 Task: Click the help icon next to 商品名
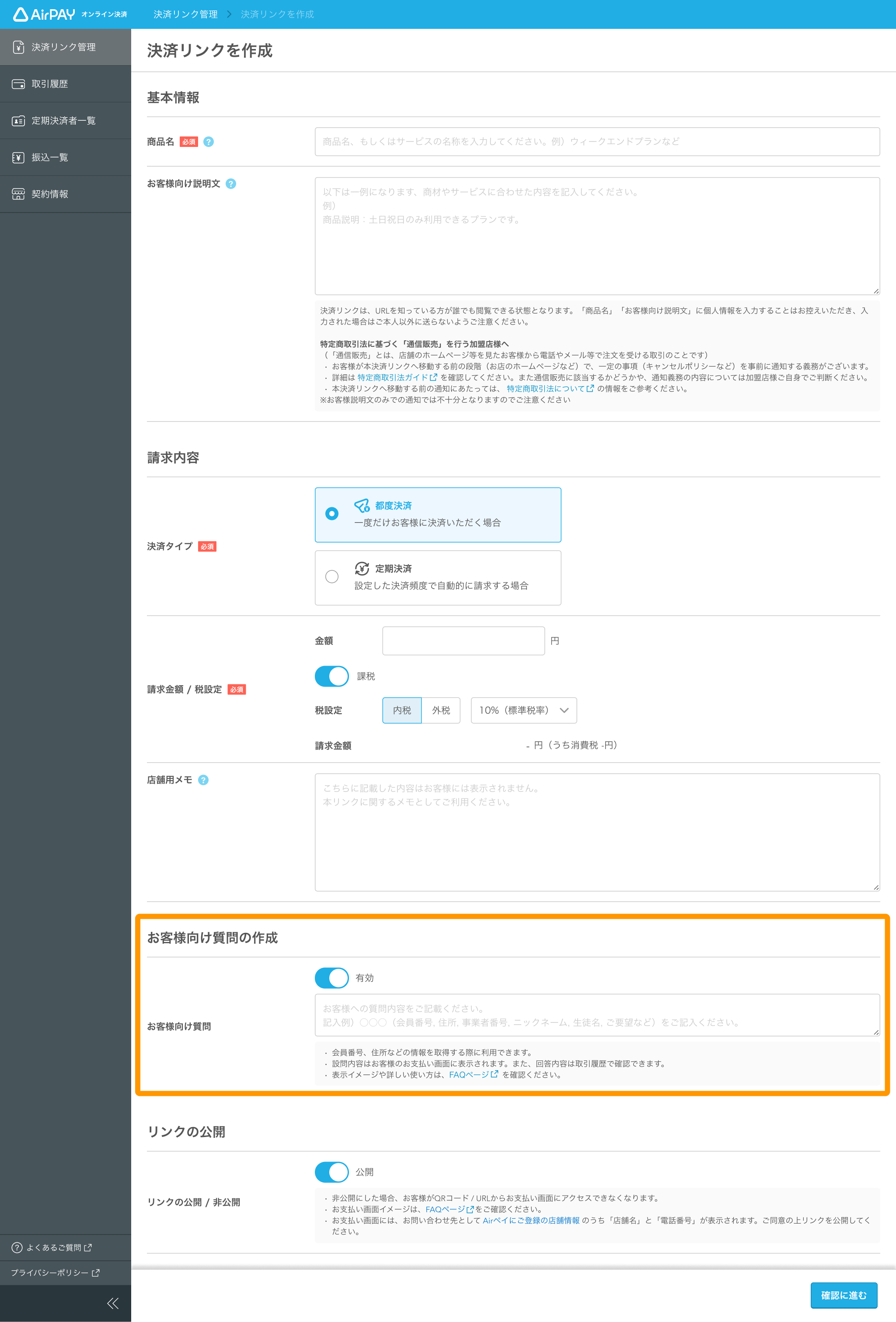pyautogui.click(x=208, y=142)
